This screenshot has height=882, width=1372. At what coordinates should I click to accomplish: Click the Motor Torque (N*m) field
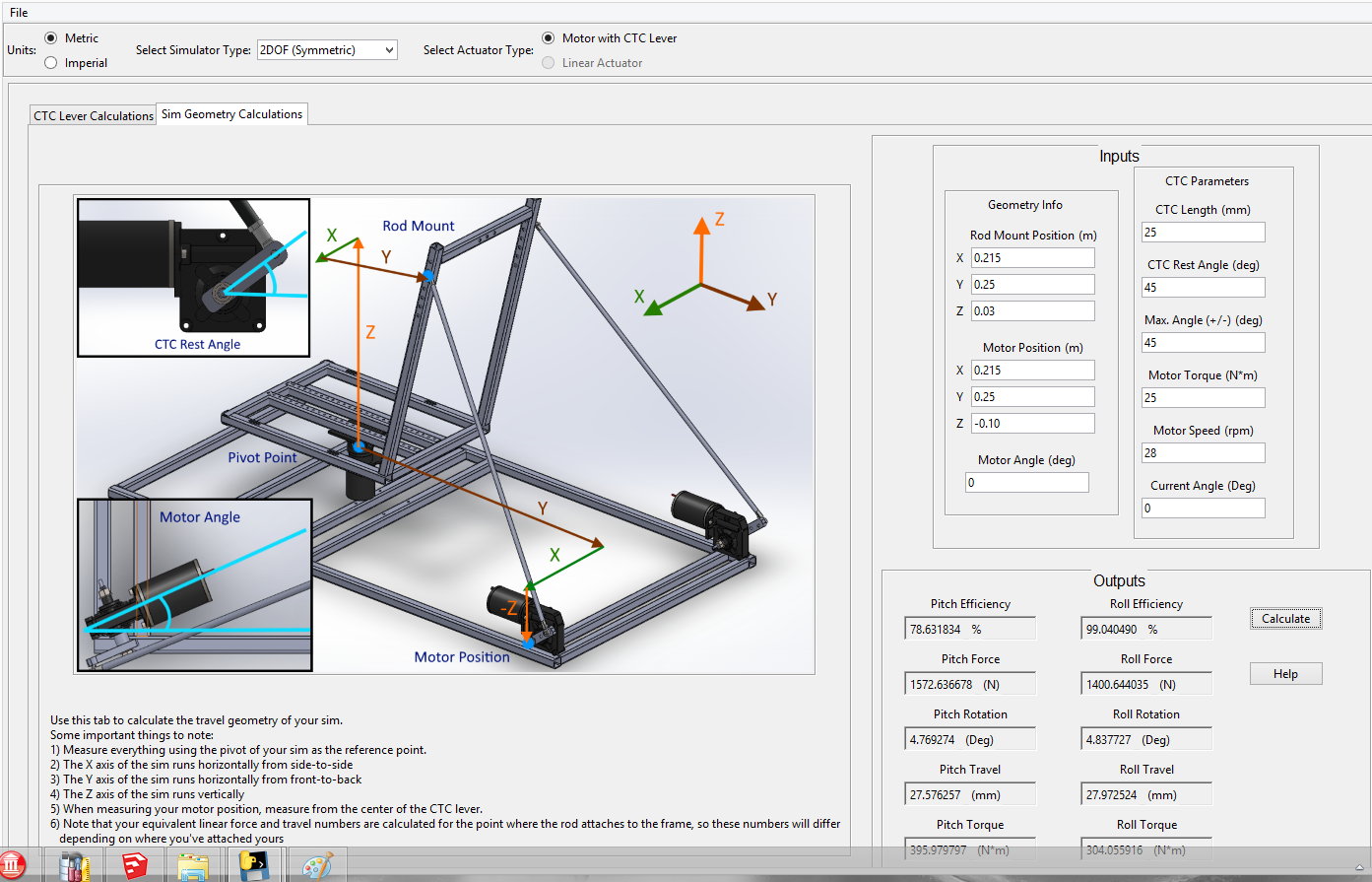(x=1203, y=398)
